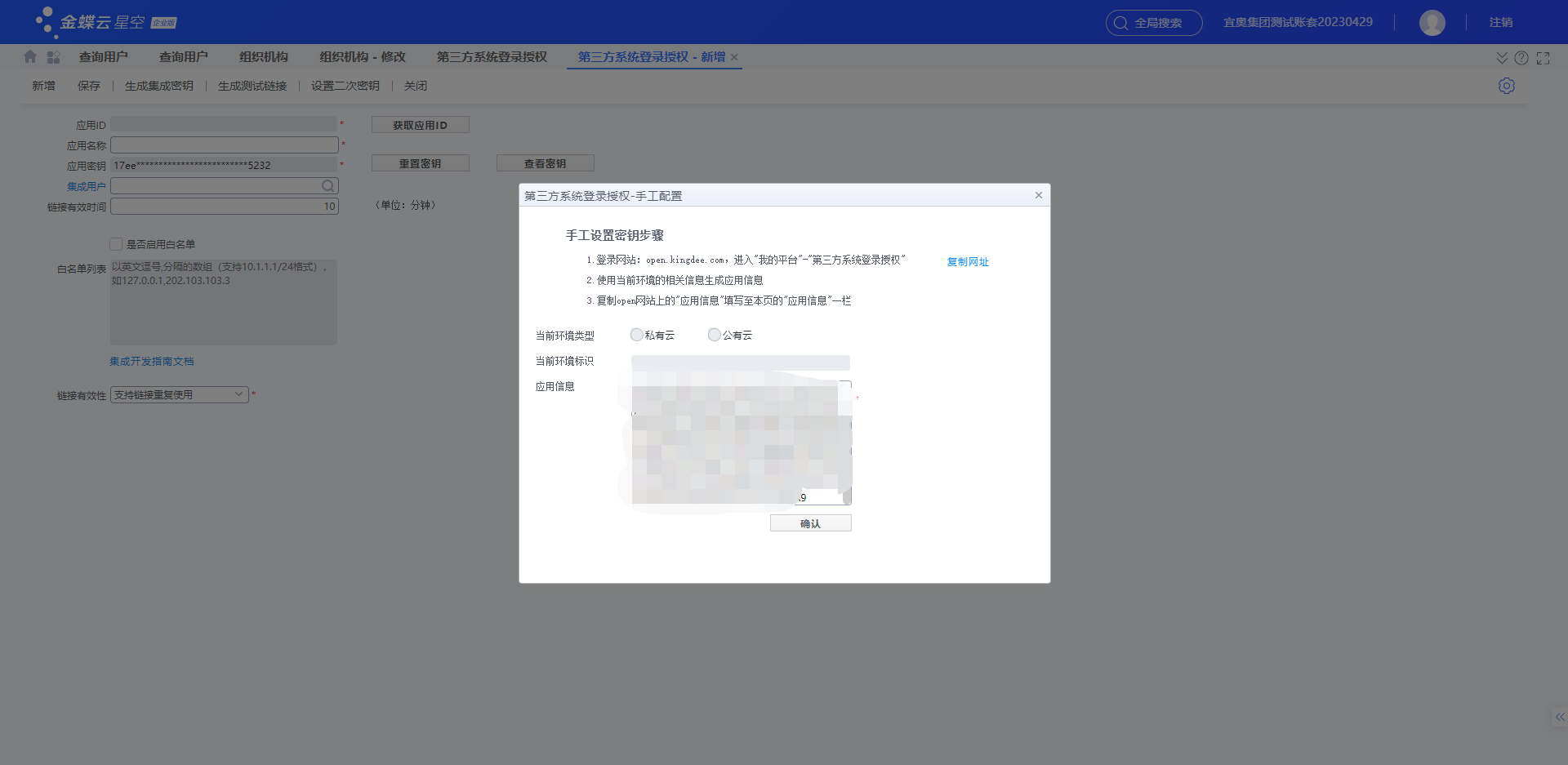Switch to the 第三方系统登录授权 tab
Screen dimensions: 1568x765
point(491,57)
